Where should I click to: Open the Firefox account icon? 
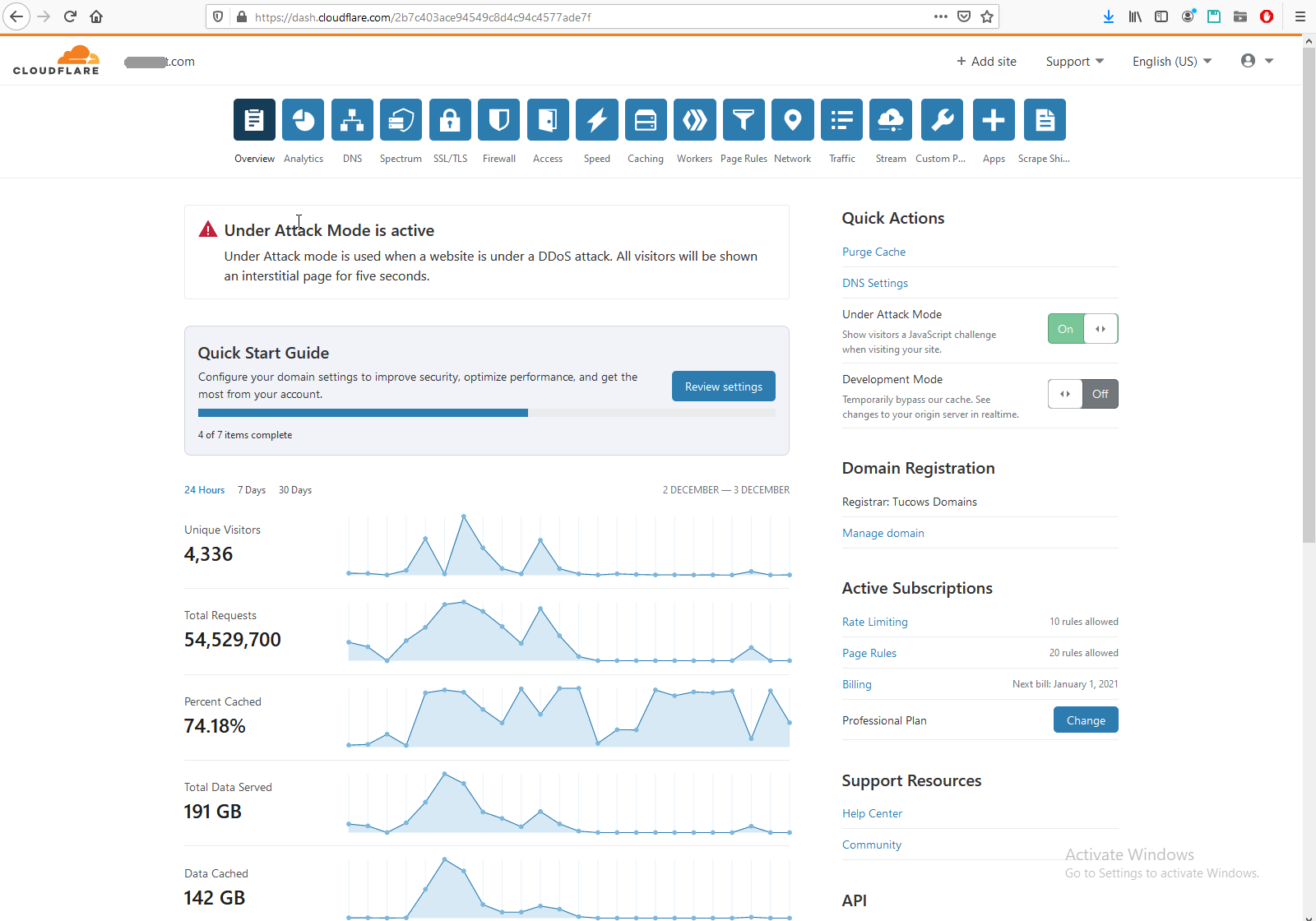1188,16
